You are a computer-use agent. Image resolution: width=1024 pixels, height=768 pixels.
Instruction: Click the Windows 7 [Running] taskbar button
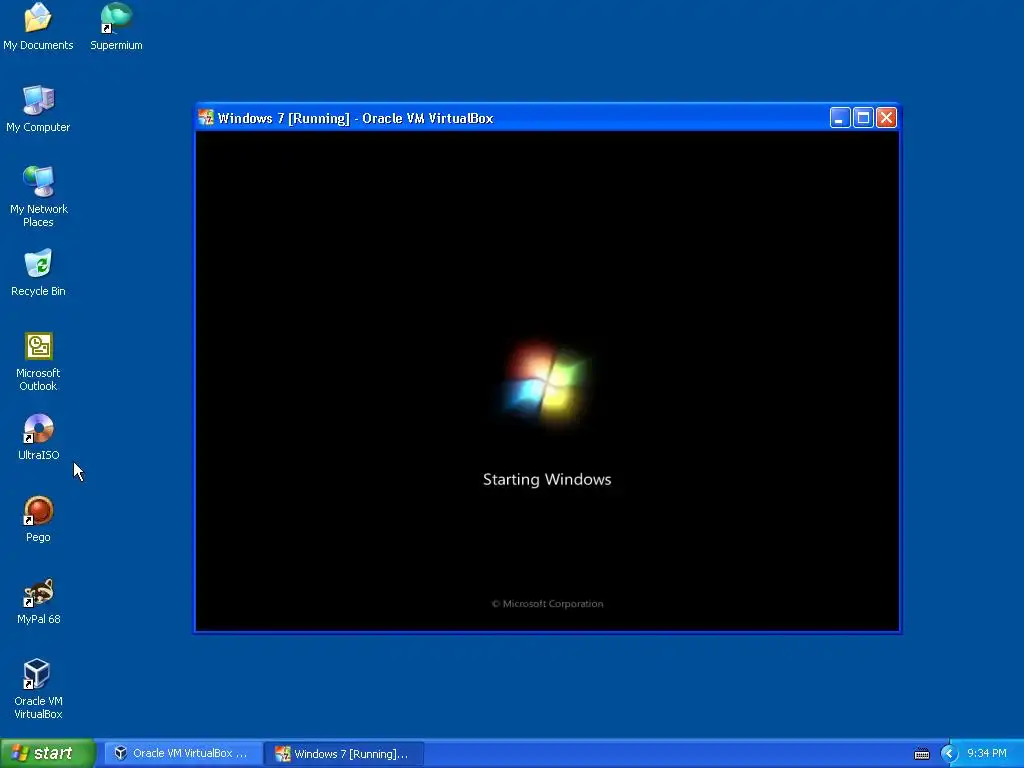344,754
